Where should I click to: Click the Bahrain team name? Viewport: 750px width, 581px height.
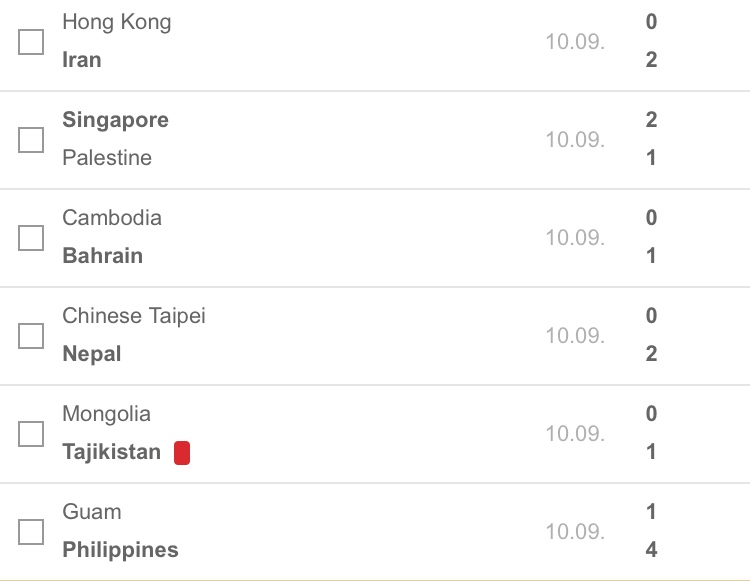(x=102, y=256)
